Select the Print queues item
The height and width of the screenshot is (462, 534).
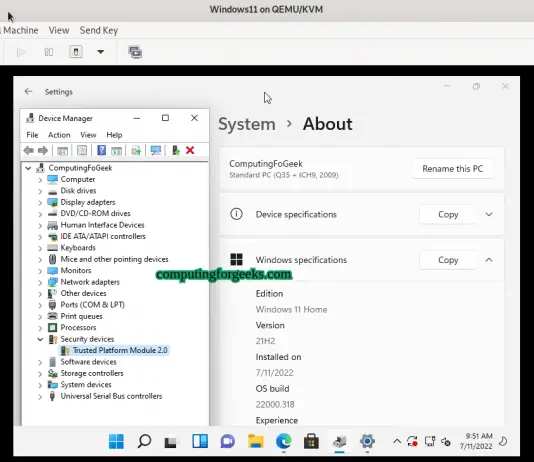[81, 316]
